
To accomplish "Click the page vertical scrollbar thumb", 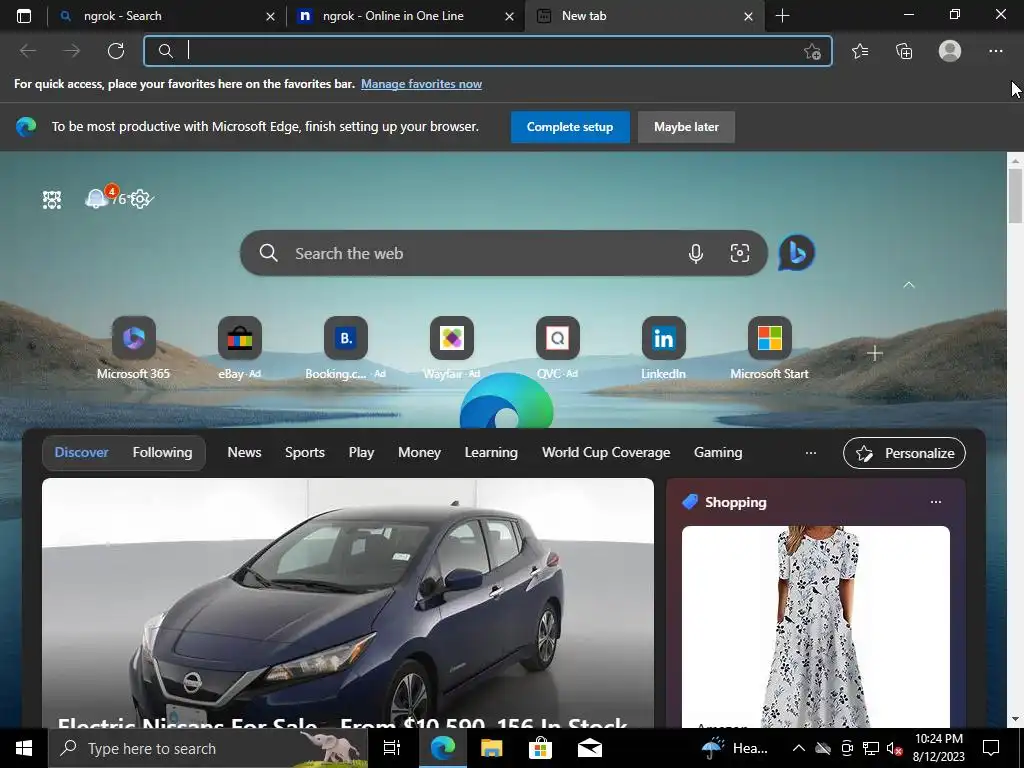I will [x=1015, y=196].
